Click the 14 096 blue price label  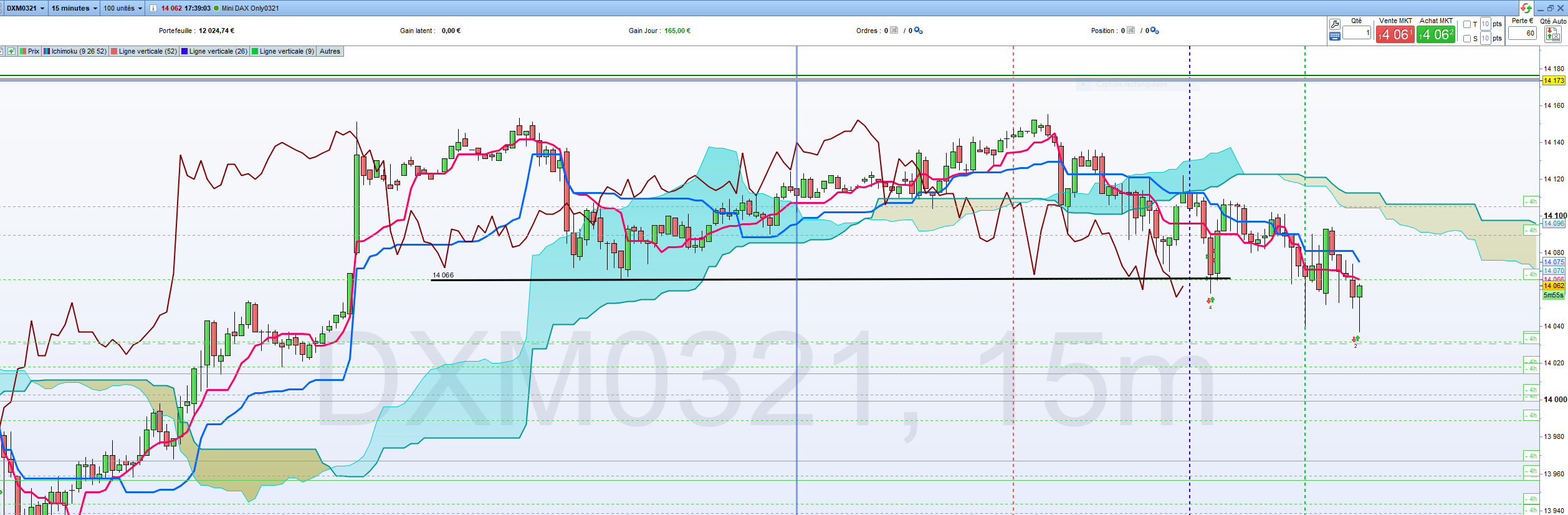1554,223
